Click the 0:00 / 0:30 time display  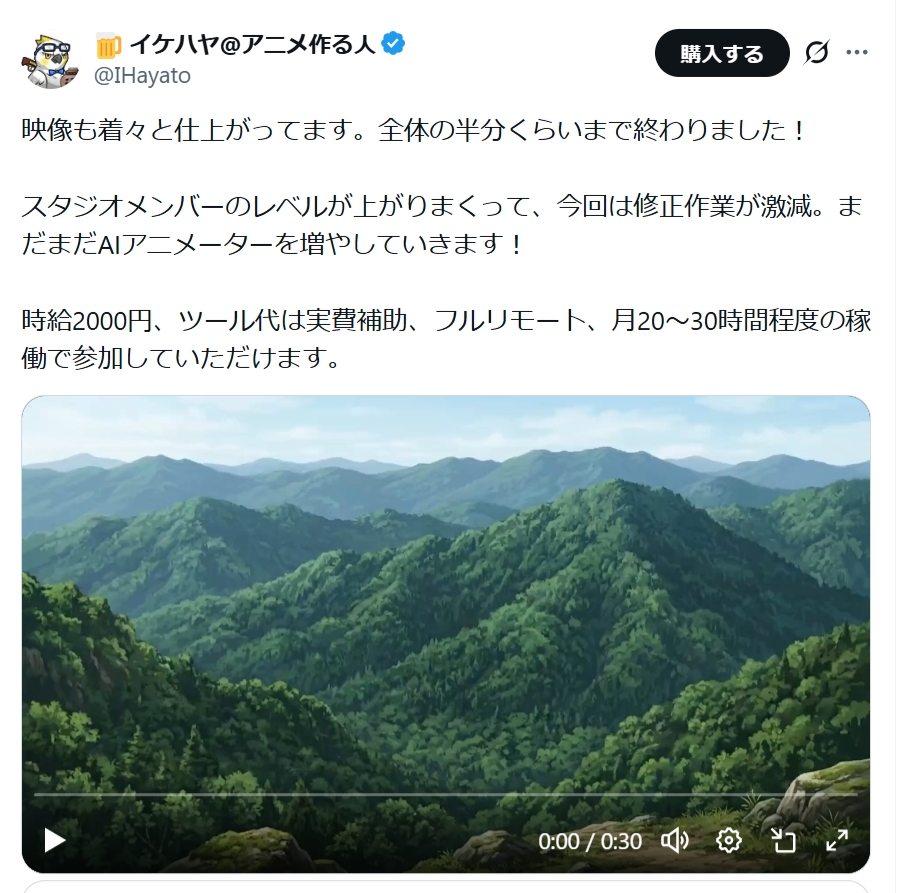point(590,841)
